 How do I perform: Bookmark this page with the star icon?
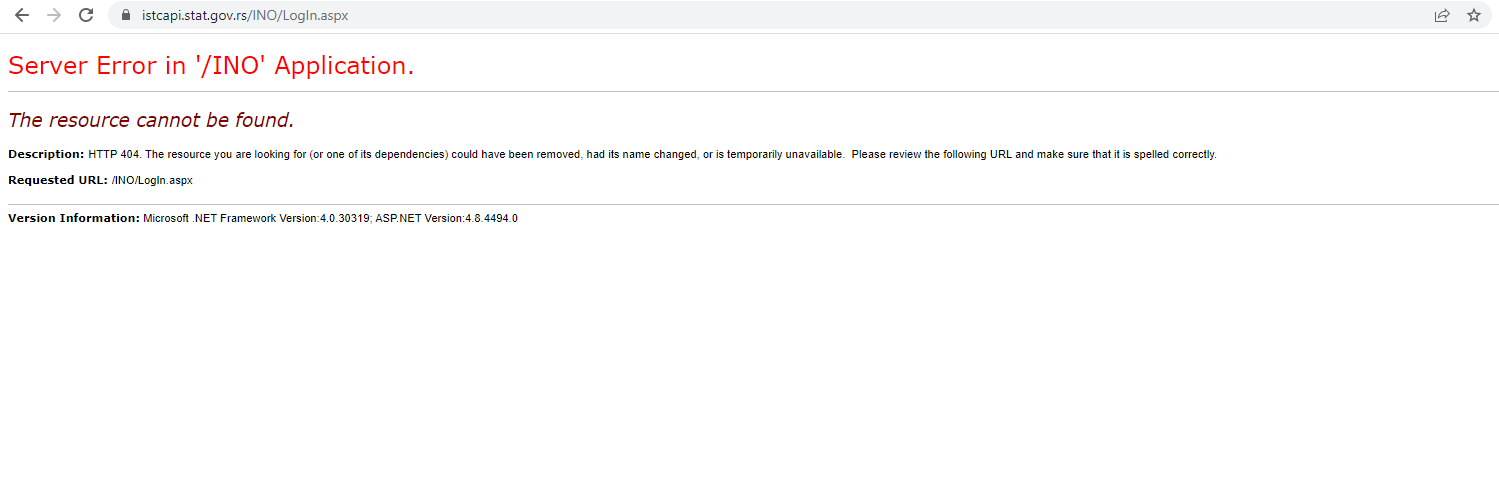click(1474, 15)
